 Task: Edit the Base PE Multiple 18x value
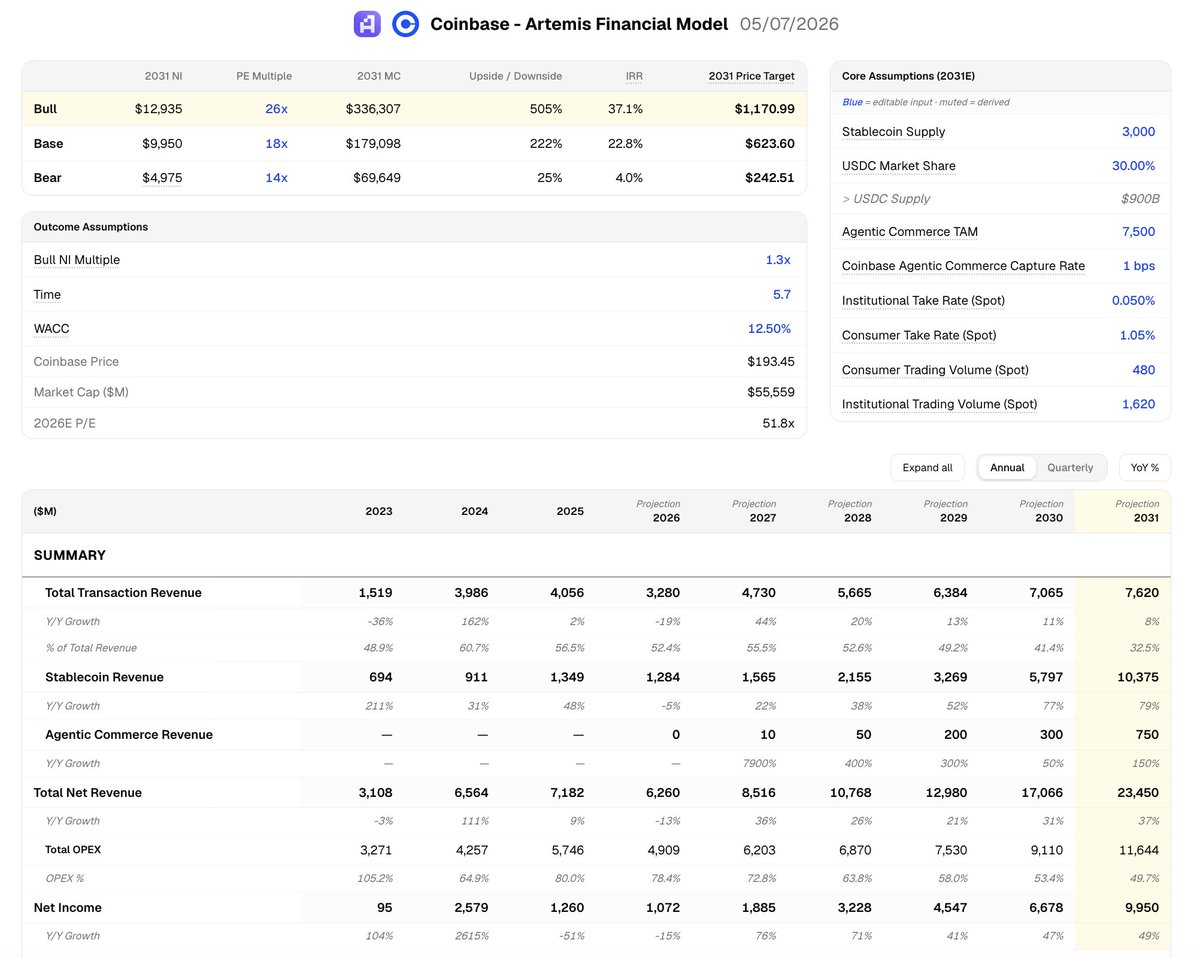[x=276, y=143]
